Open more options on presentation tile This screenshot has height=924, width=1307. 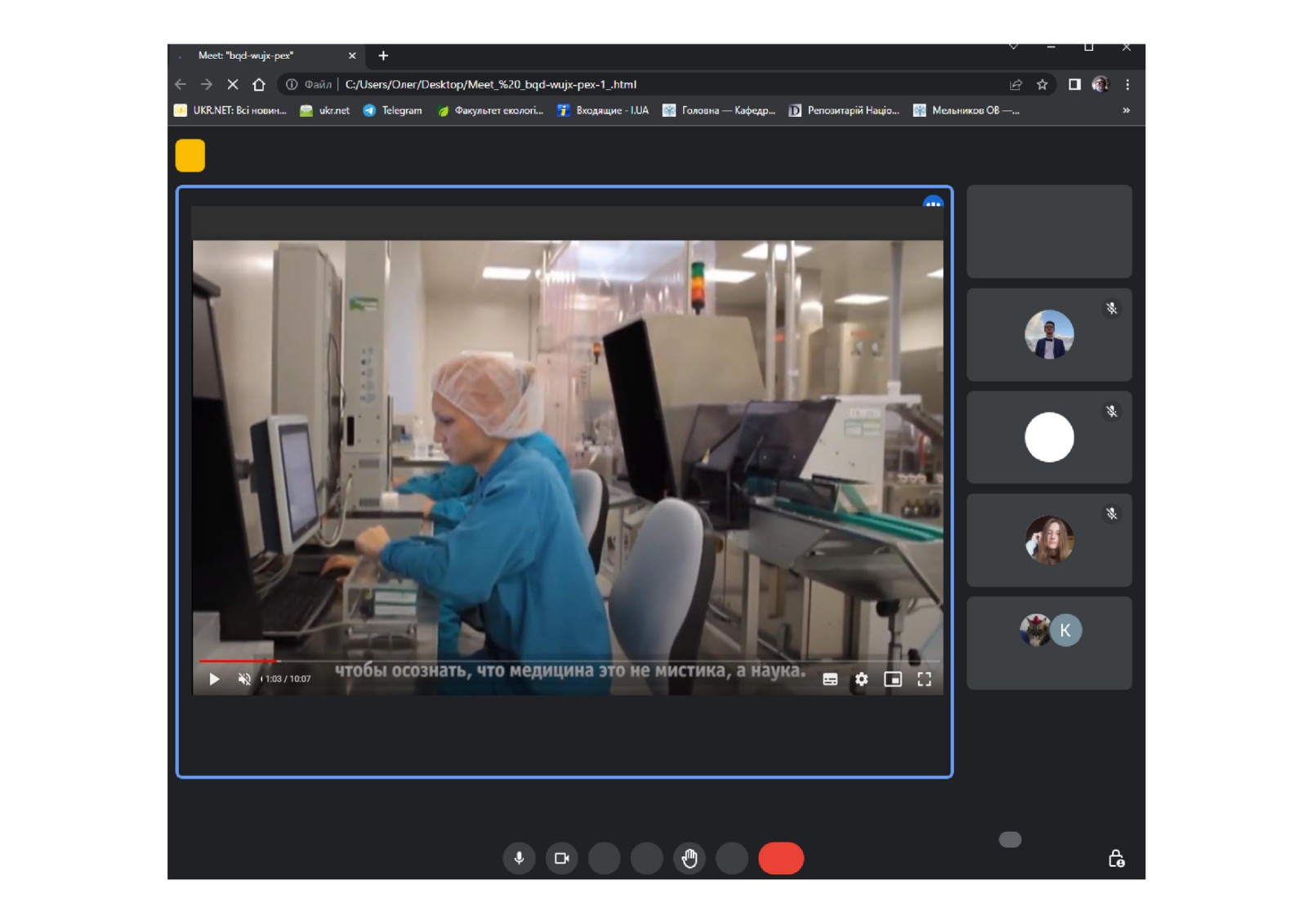point(932,203)
